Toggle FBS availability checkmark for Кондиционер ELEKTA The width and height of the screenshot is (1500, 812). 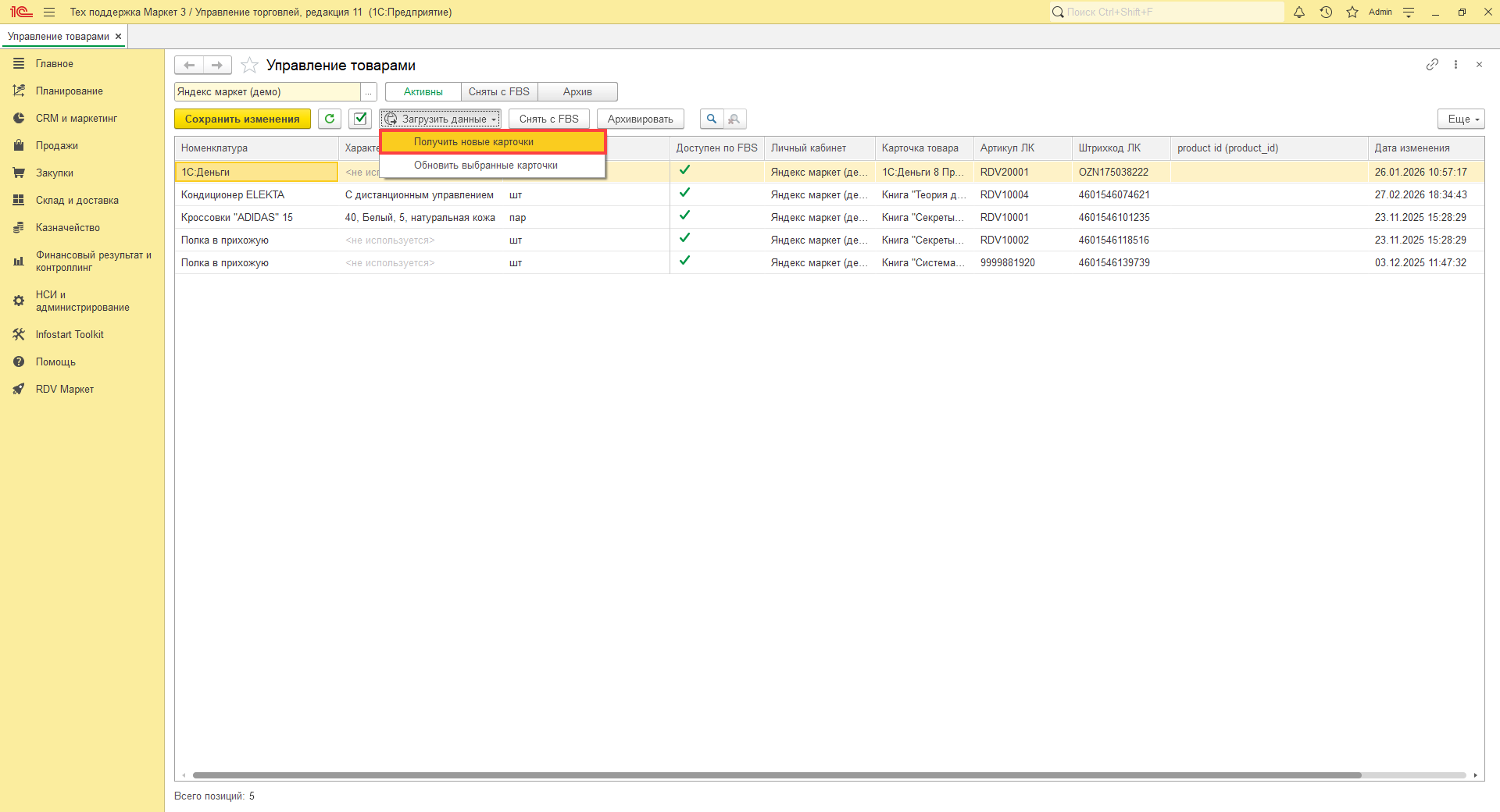[x=684, y=193]
